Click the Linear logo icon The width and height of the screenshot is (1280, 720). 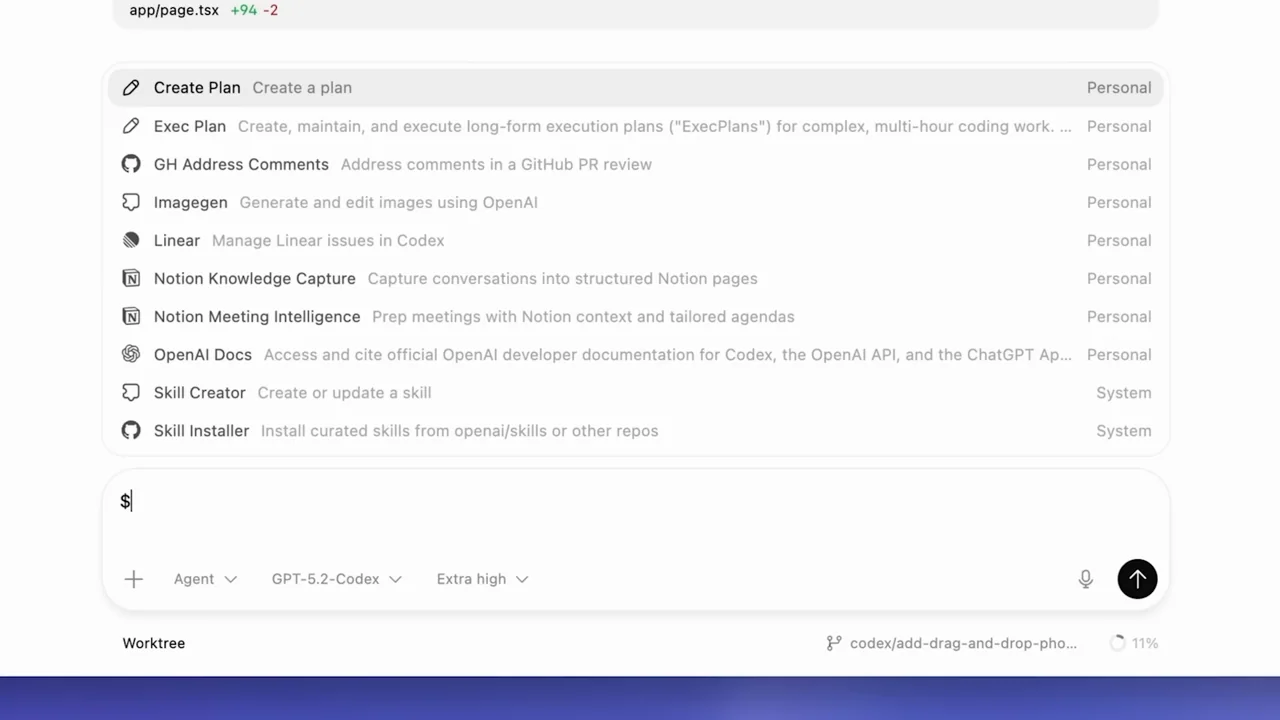tap(131, 240)
